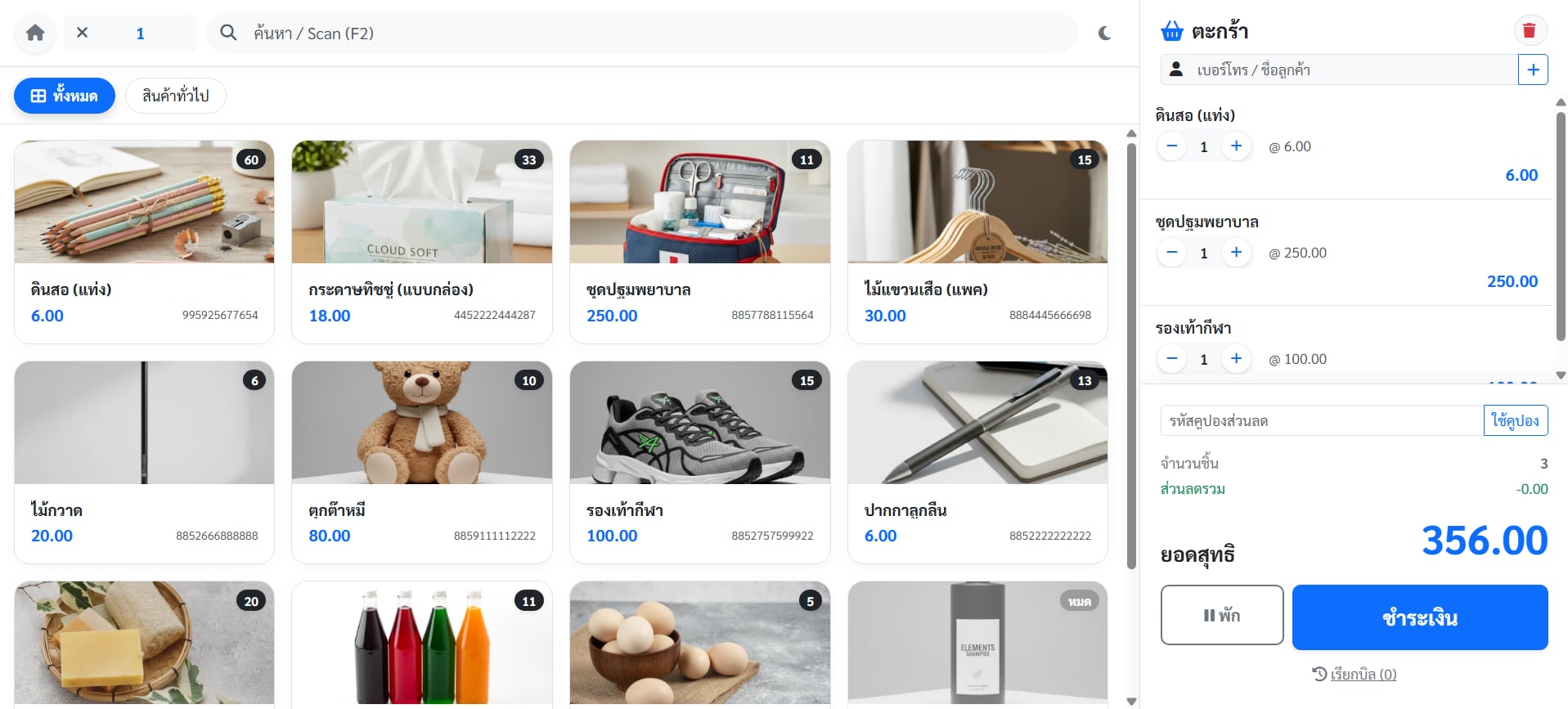Increase quantity of ดินสอ (แท่ง) in cart
This screenshot has width=1568, height=709.
(1236, 146)
